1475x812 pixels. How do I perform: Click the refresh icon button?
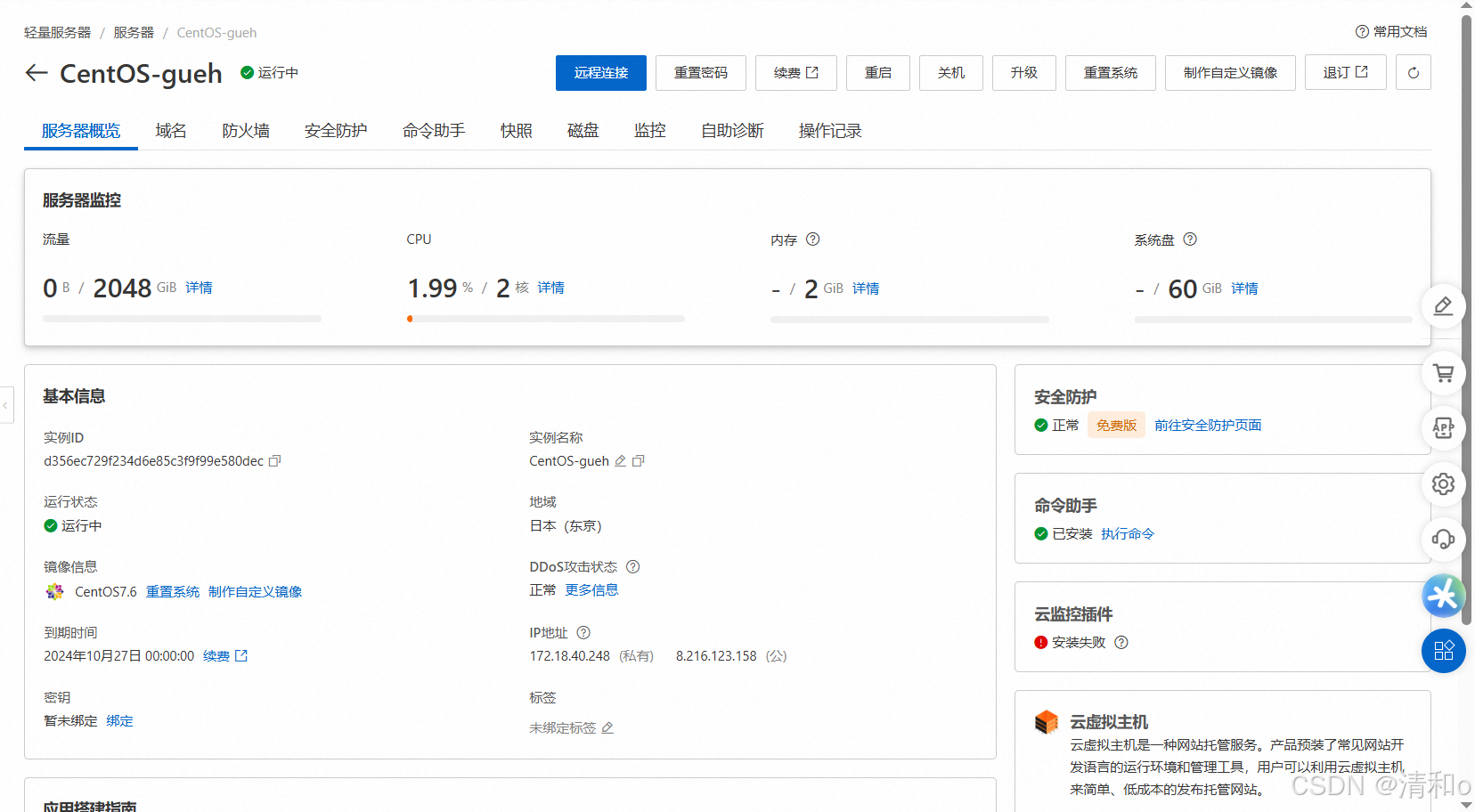point(1414,73)
